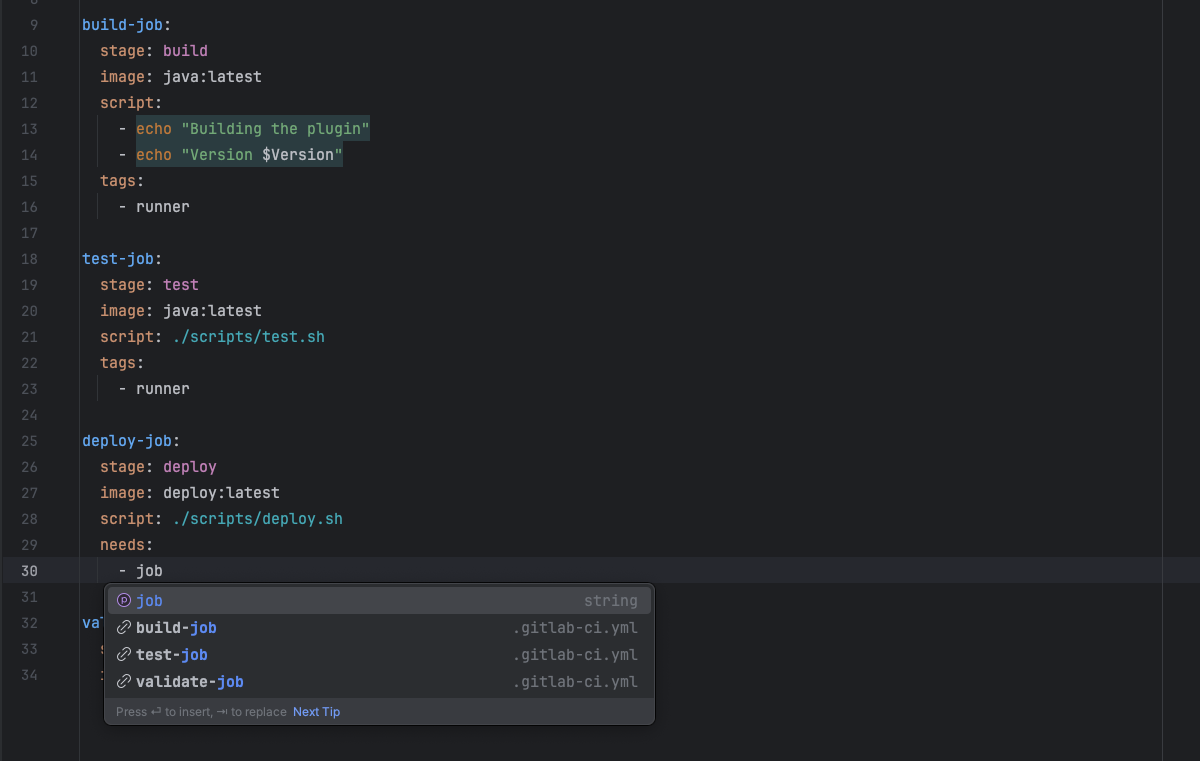Screen dimensions: 1200x761
Task: Click the link icon beside 'validate-job' suggestion
Action: pyautogui.click(x=124, y=682)
